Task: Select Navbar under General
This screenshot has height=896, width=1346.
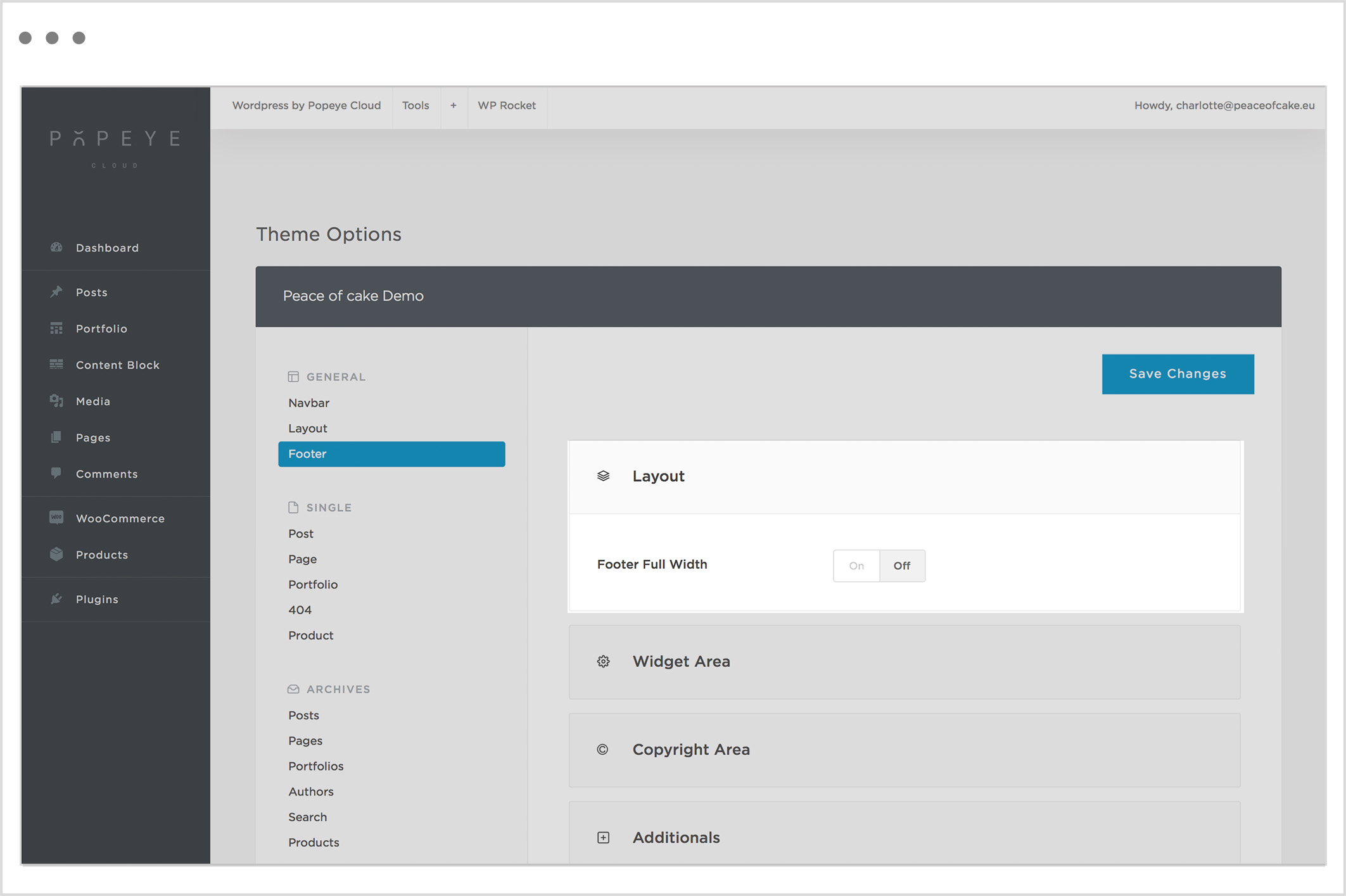Action: [x=309, y=403]
